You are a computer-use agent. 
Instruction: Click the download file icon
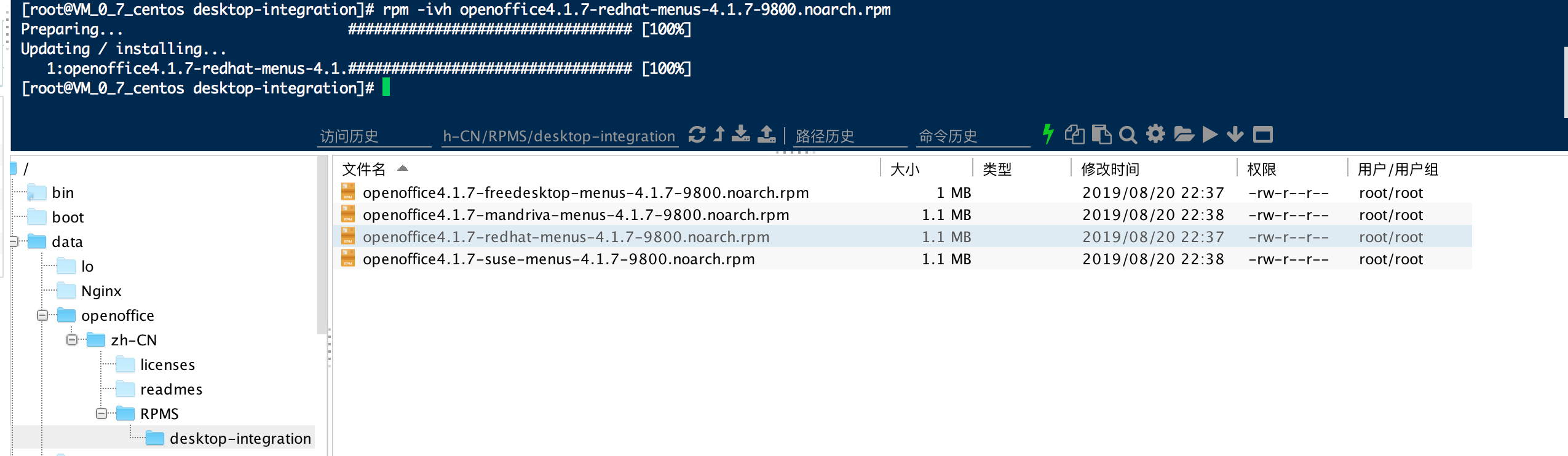741,134
